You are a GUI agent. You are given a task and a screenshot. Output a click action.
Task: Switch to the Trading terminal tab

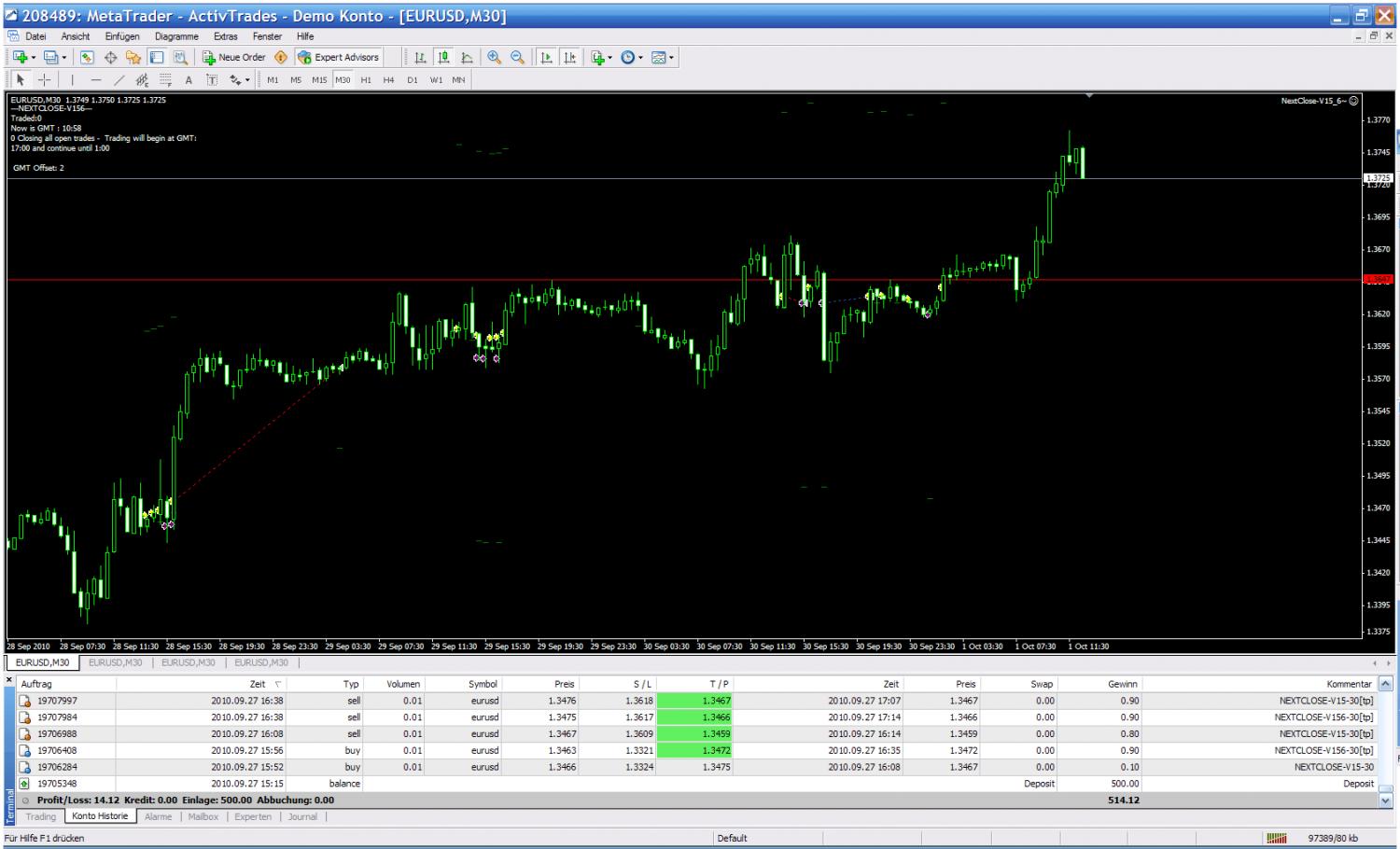point(40,816)
